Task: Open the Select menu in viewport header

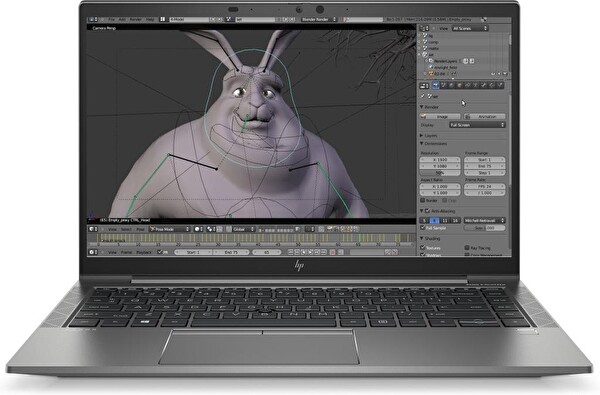Action: point(126,229)
